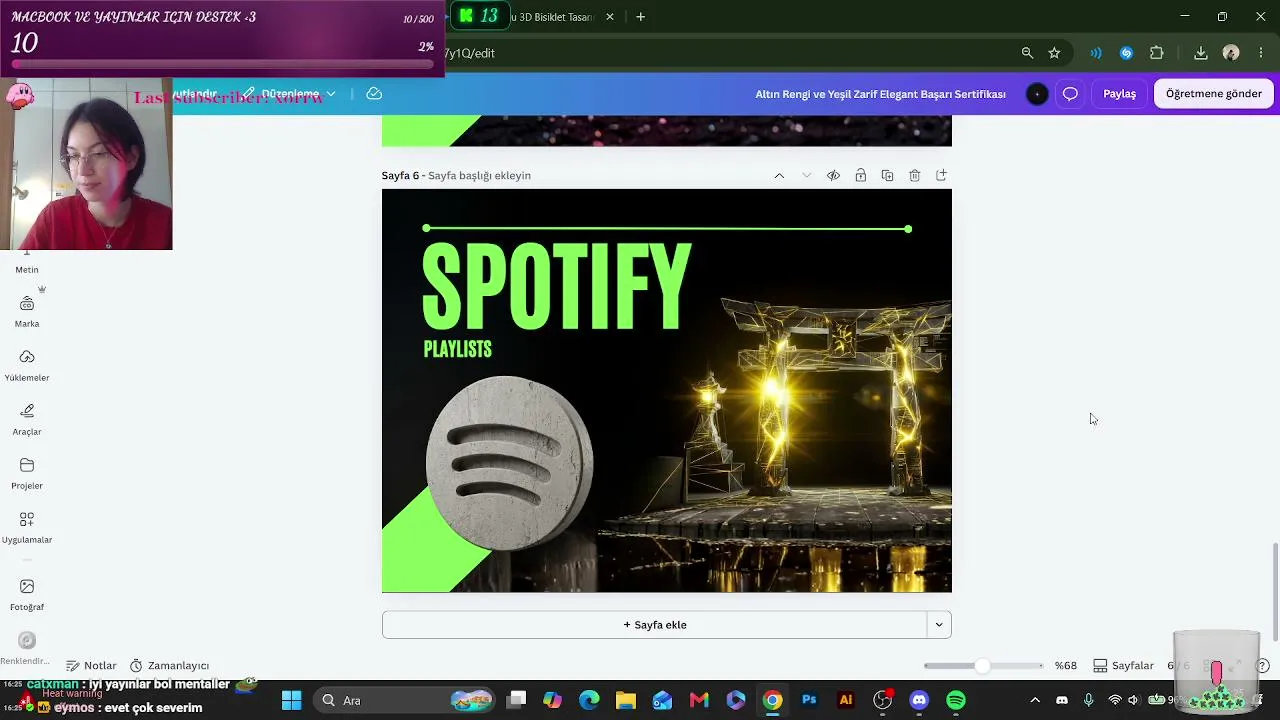Open the Chrome three-dot menu
The width and height of the screenshot is (1280, 720).
pyautogui.click(x=1261, y=53)
